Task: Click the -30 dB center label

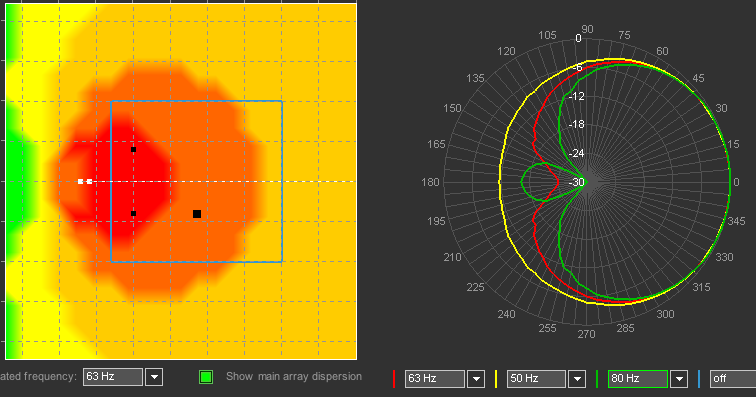Action: [577, 182]
